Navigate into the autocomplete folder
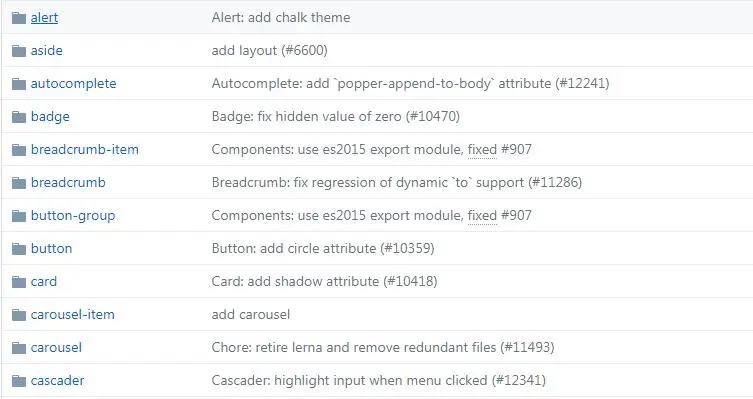The height and width of the screenshot is (399, 753). tap(73, 84)
